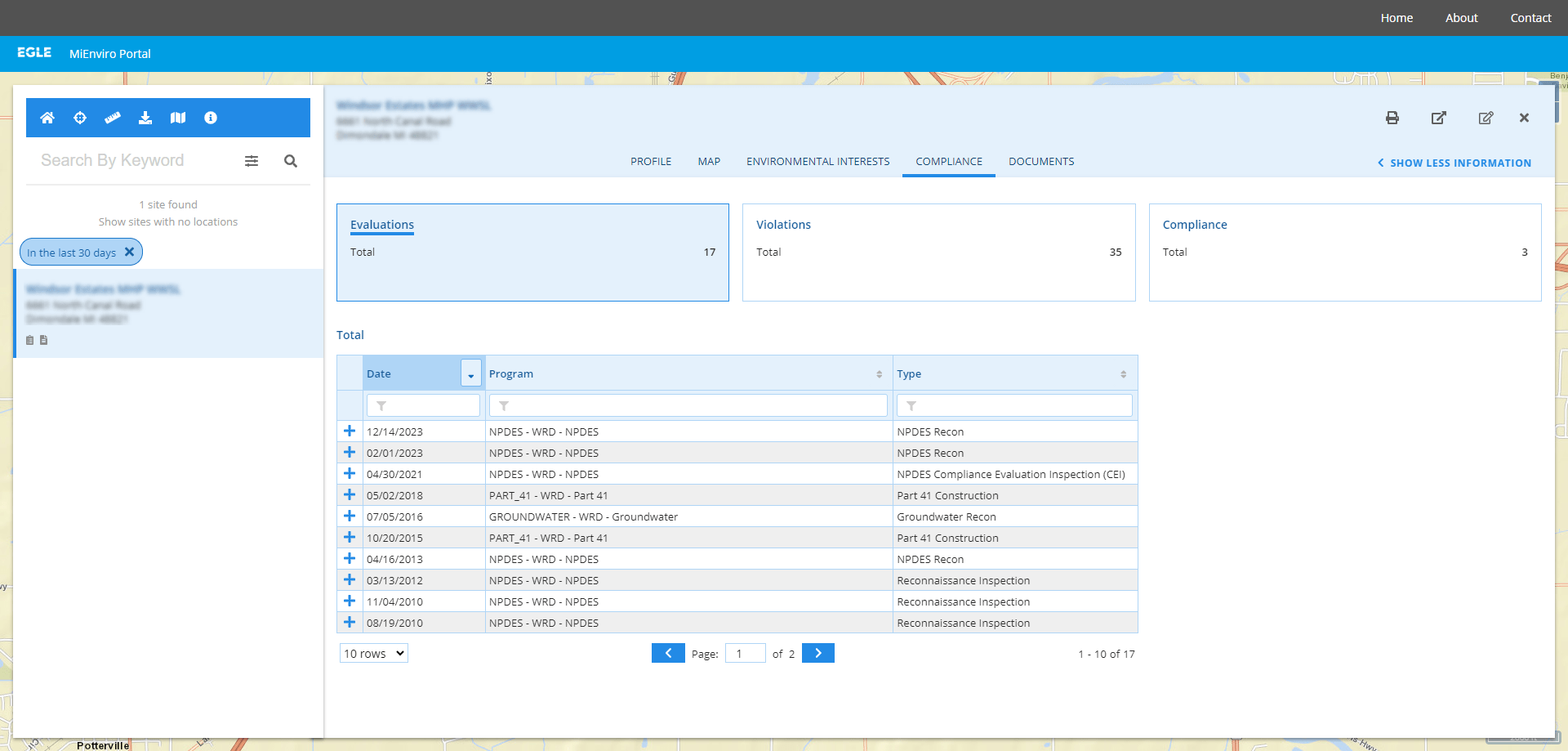Click the page number input box
The image size is (1568, 751).
click(x=745, y=653)
